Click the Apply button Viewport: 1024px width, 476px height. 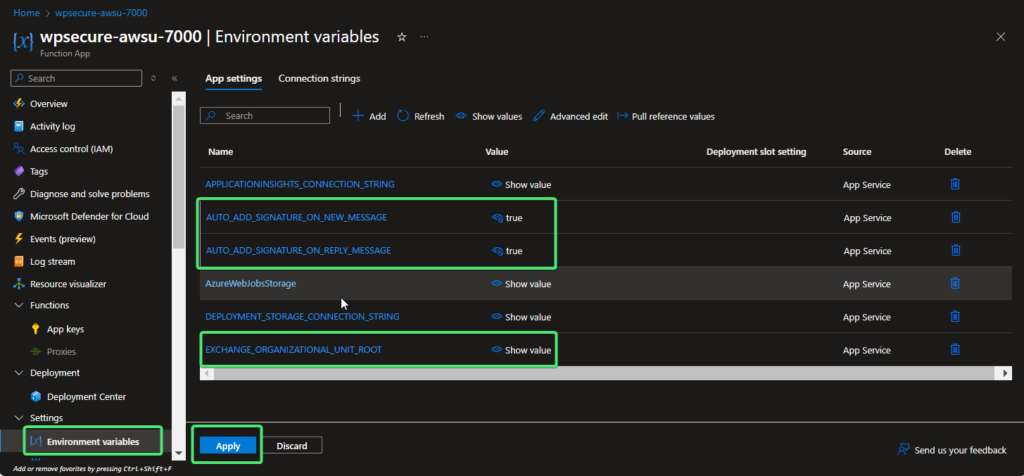(228, 446)
